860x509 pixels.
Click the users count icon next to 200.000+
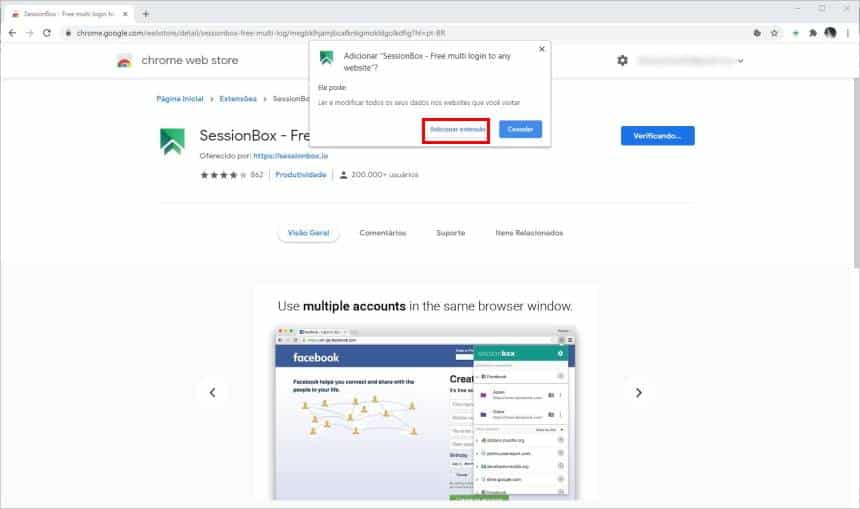[343, 175]
